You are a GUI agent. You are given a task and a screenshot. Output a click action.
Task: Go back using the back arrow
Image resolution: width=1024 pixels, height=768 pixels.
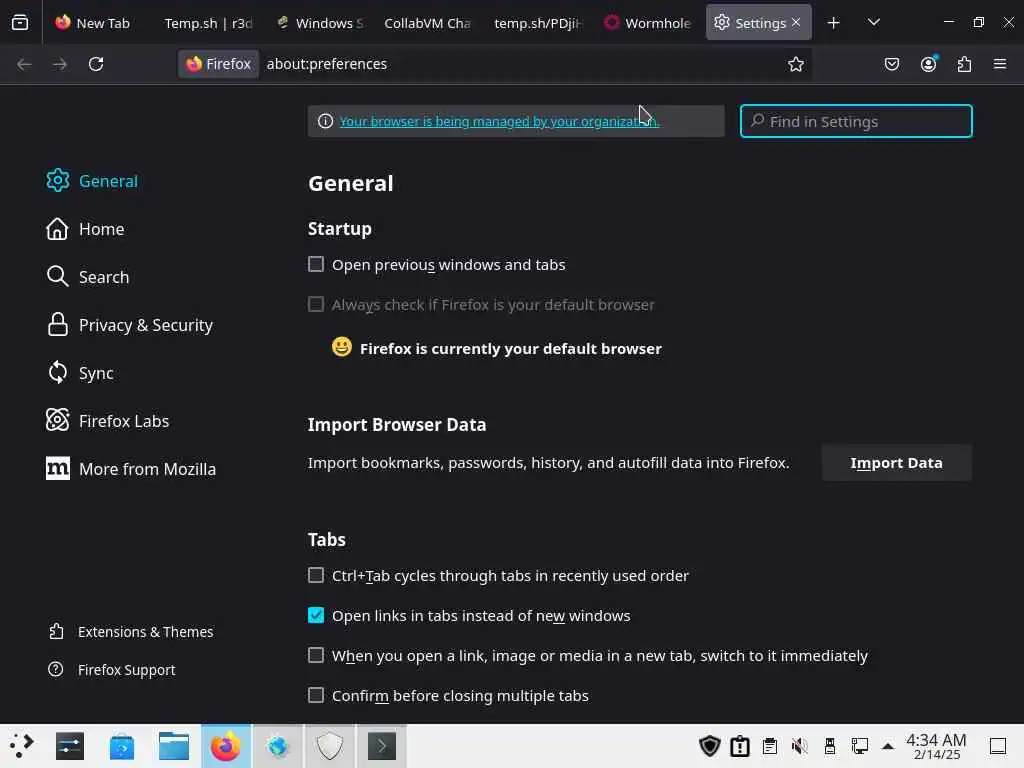coord(24,64)
